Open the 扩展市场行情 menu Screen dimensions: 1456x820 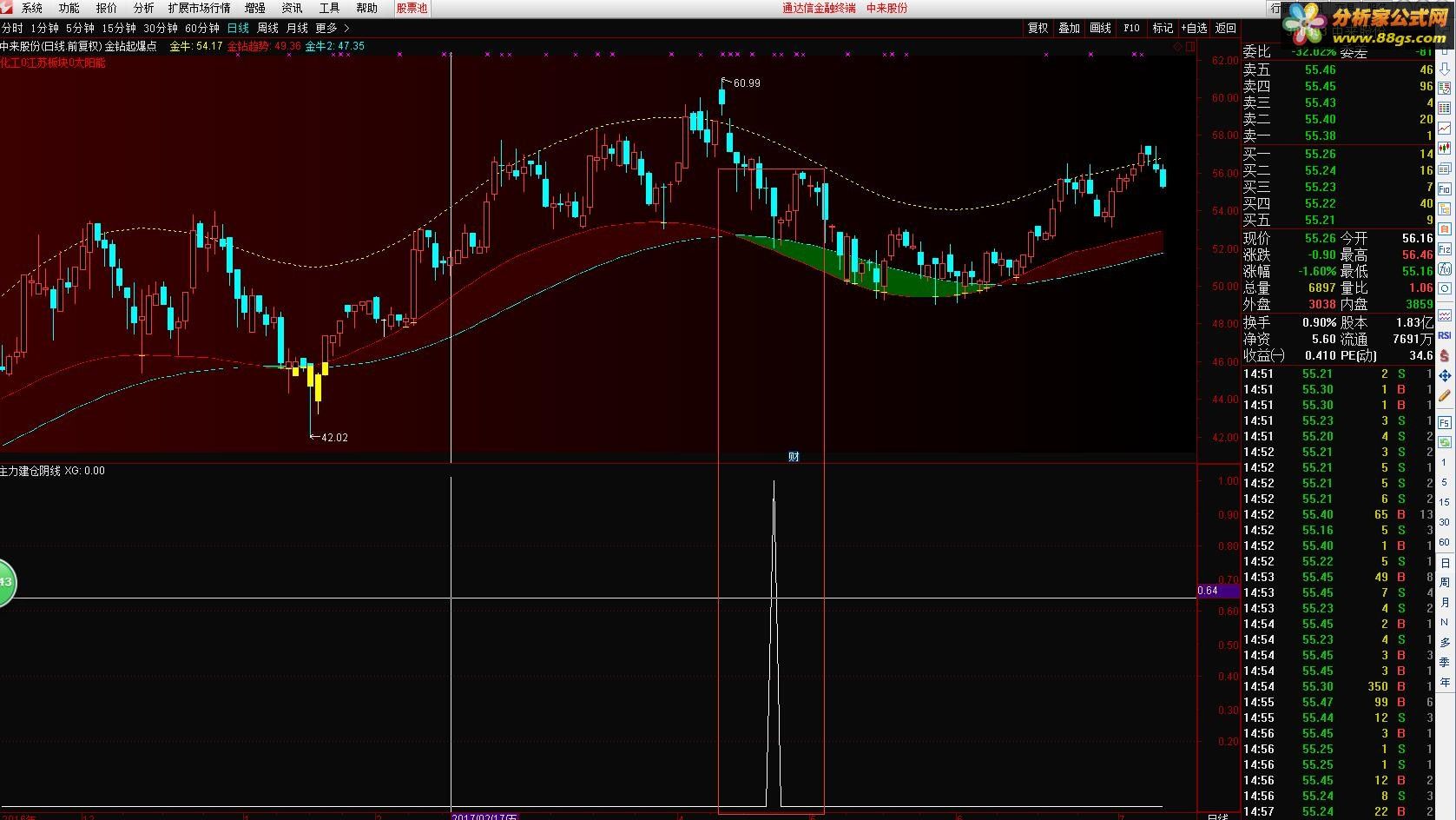point(199,8)
